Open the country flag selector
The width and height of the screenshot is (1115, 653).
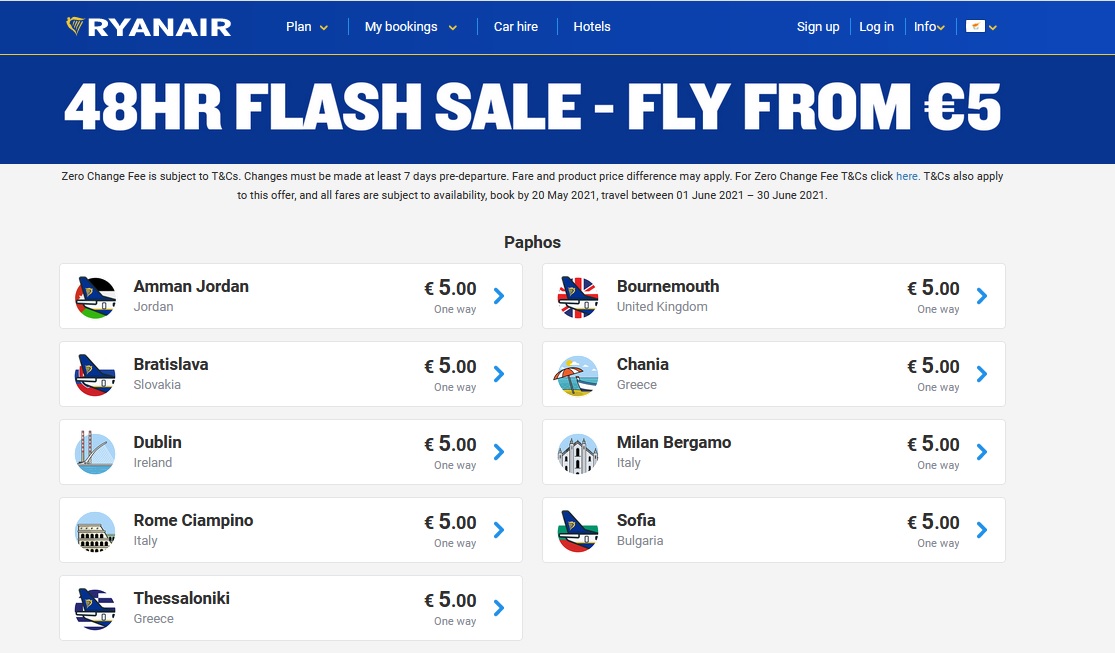pyautogui.click(x=981, y=27)
